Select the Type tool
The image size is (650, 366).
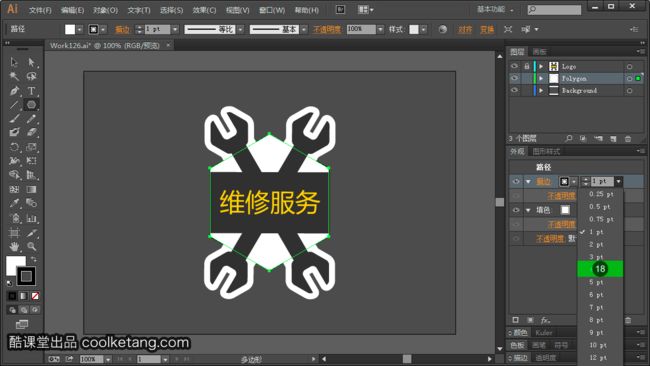pos(32,90)
